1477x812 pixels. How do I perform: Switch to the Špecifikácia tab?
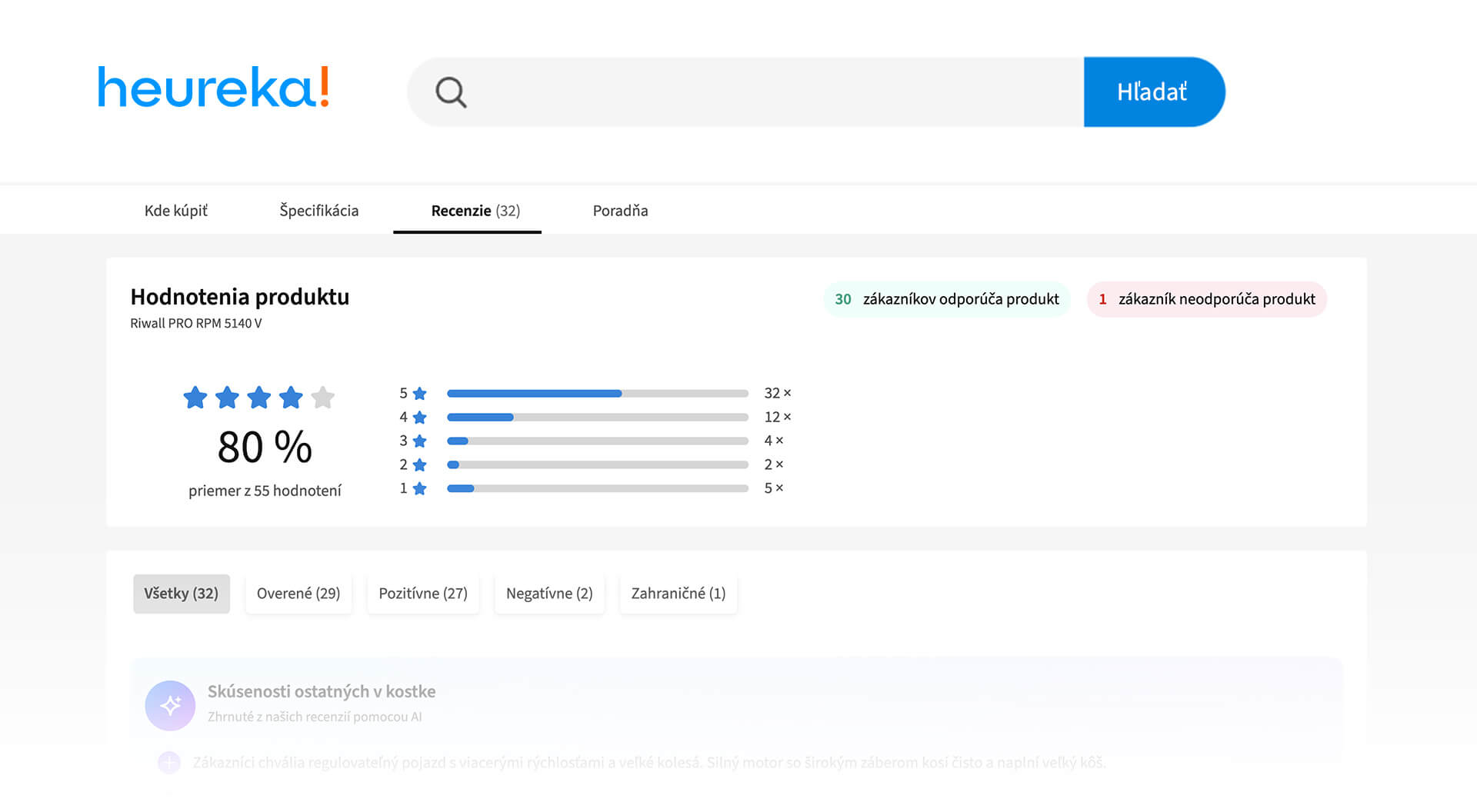point(318,211)
